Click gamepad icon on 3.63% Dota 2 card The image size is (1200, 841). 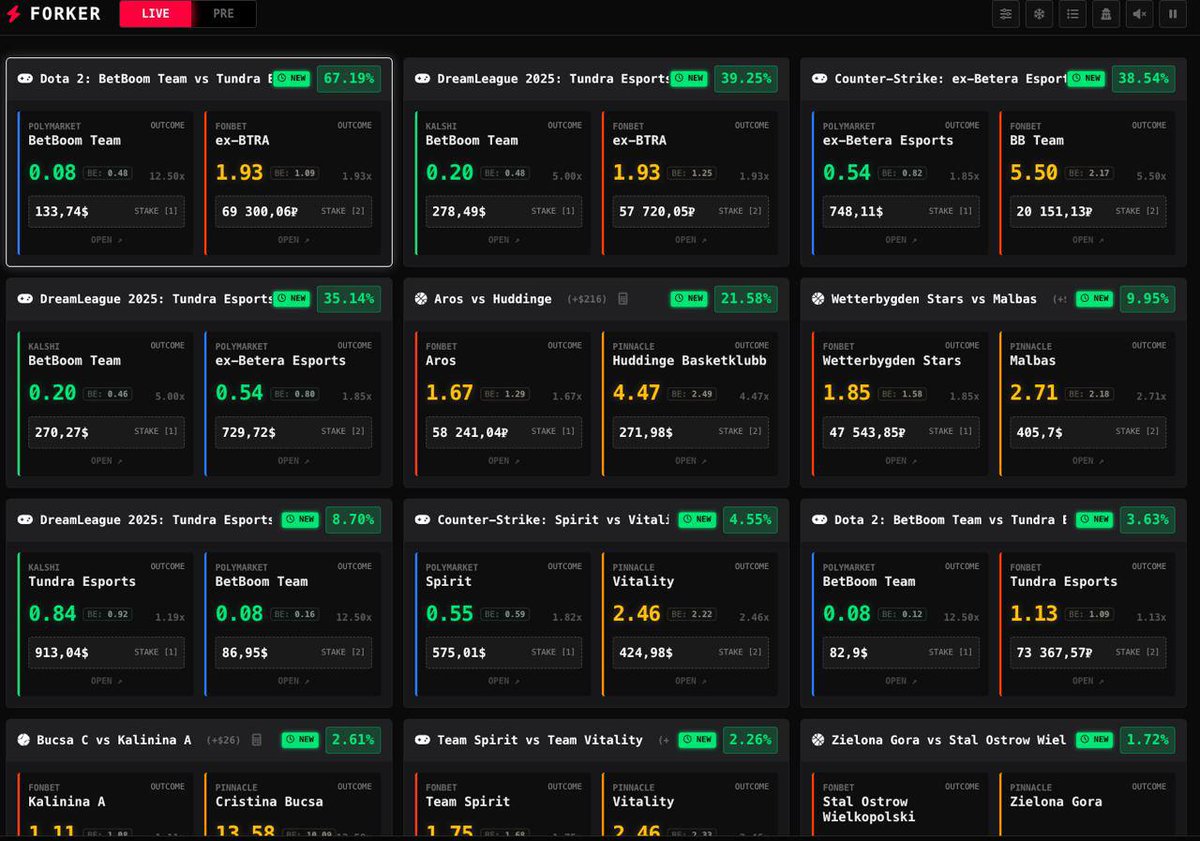pos(820,519)
